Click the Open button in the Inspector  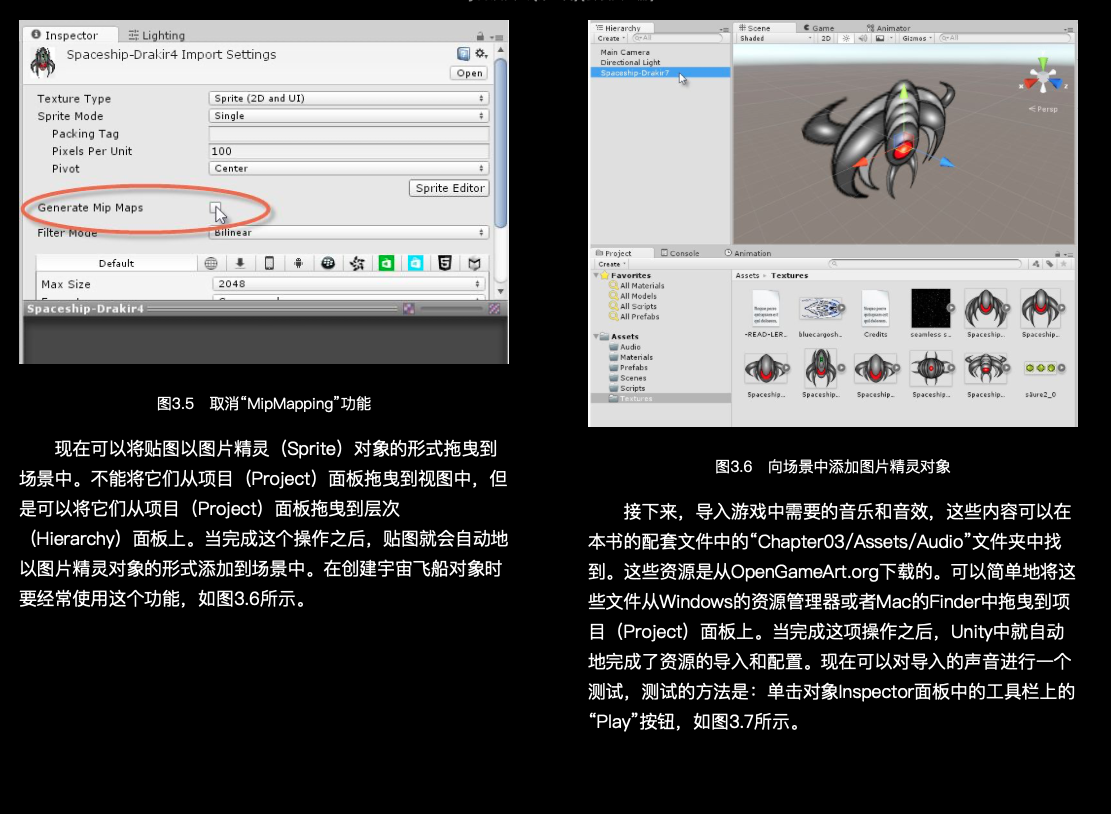[469, 73]
